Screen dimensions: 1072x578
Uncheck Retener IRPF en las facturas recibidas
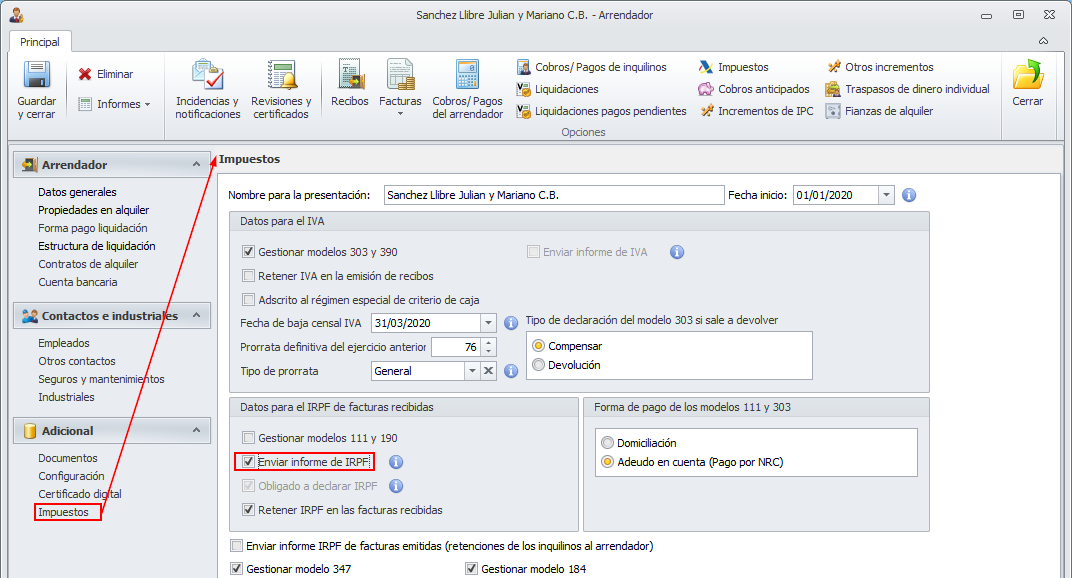248,510
